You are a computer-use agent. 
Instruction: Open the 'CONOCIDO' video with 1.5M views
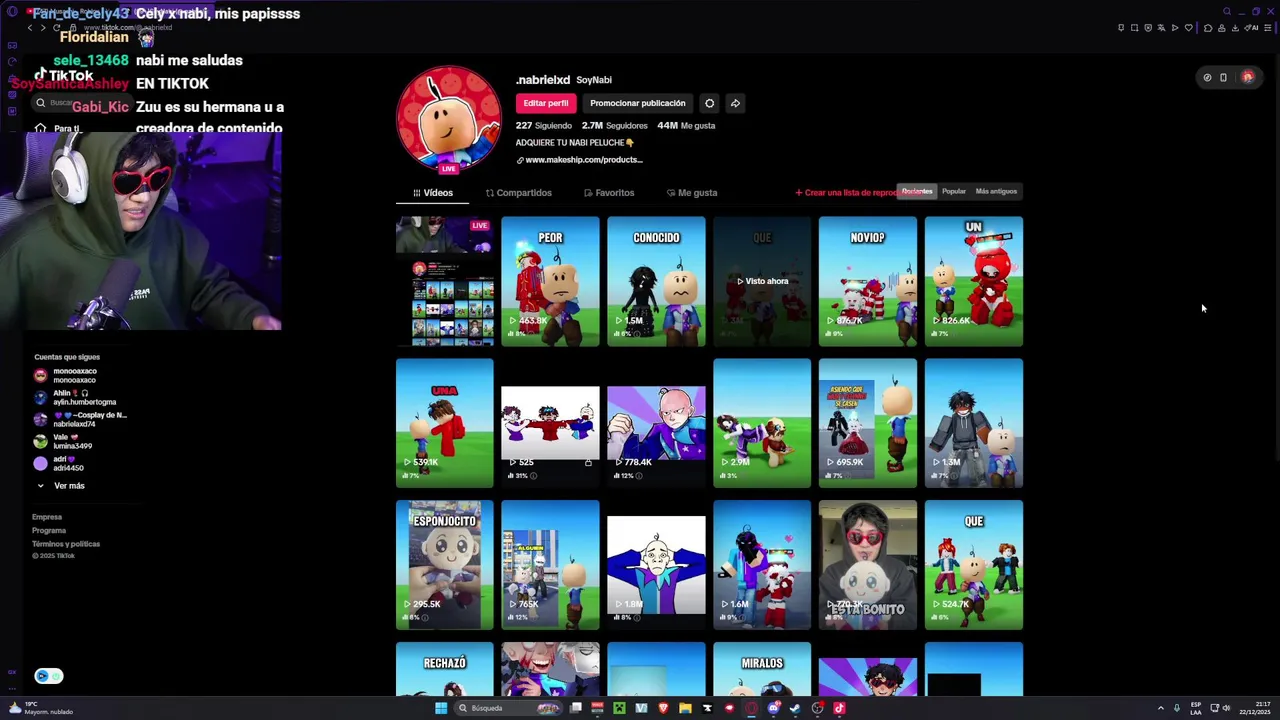(x=656, y=281)
